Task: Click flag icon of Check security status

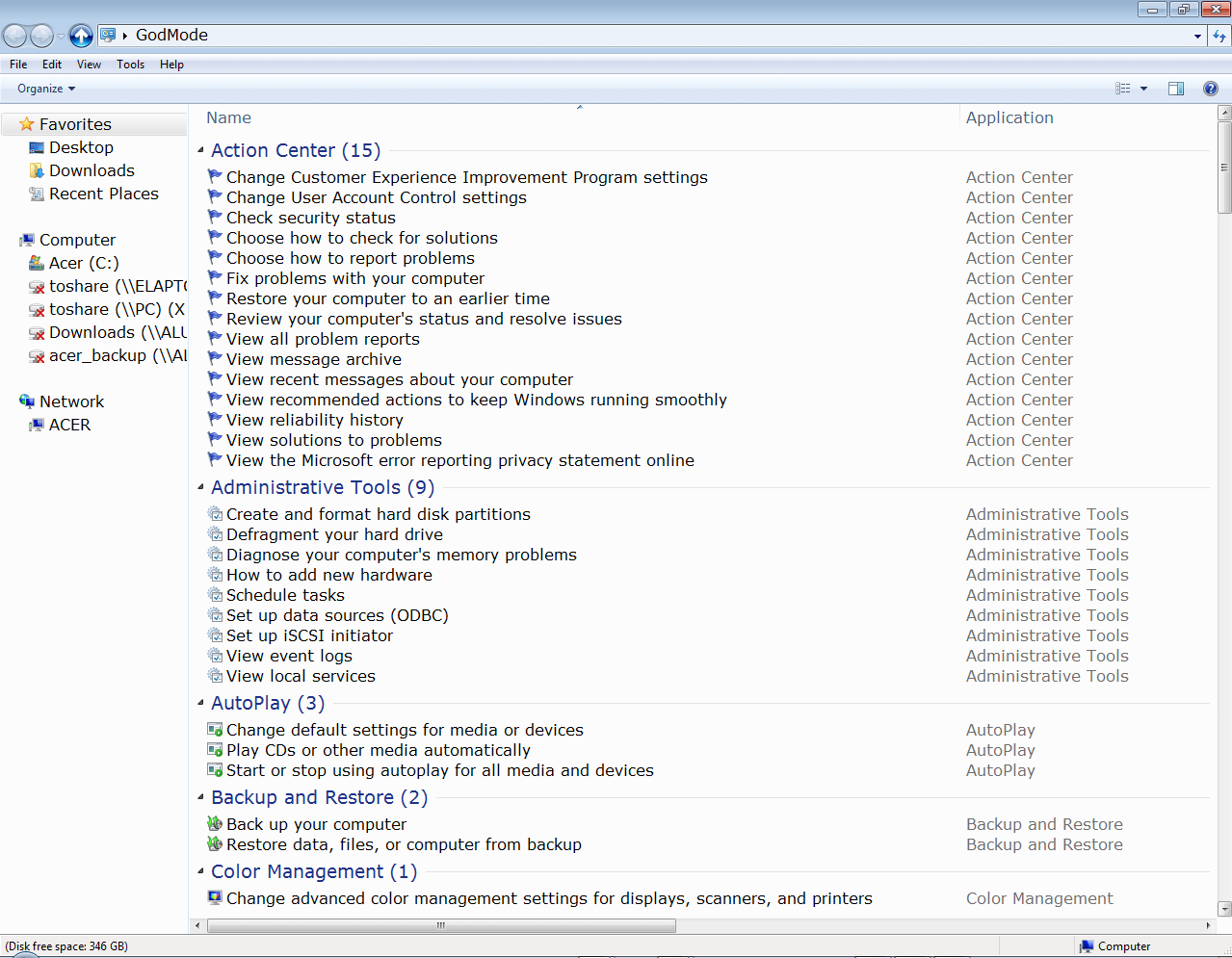Action: pos(215,217)
